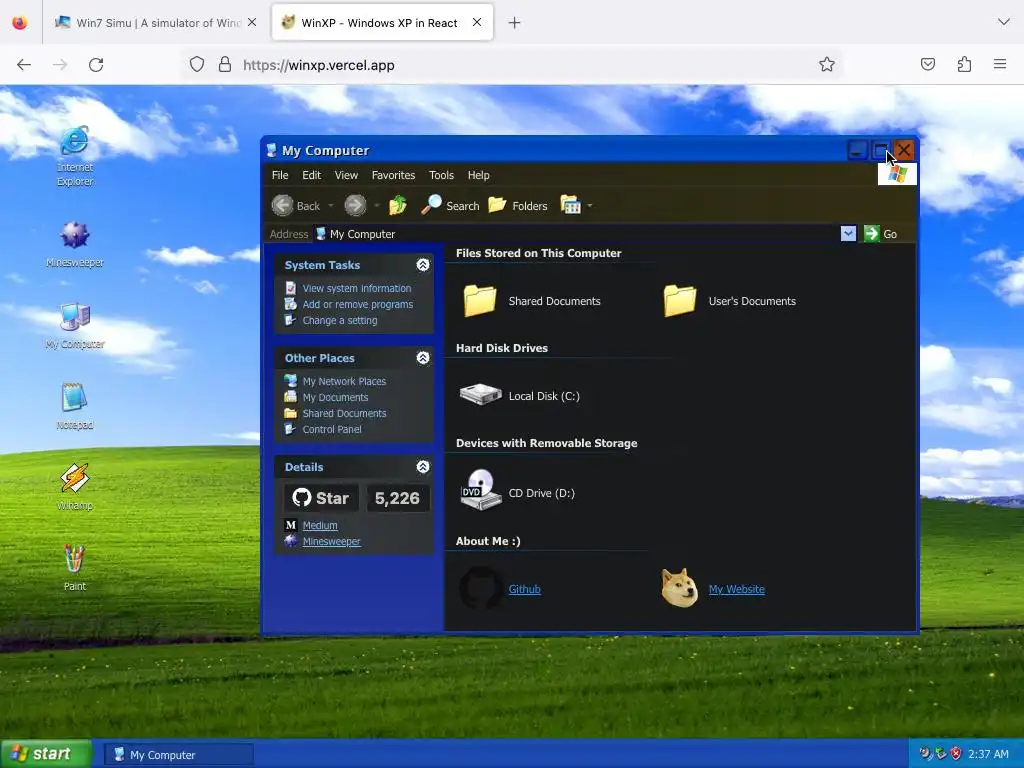This screenshot has height=768, width=1024.
Task: Click the Views toolbar icon
Action: pos(570,206)
